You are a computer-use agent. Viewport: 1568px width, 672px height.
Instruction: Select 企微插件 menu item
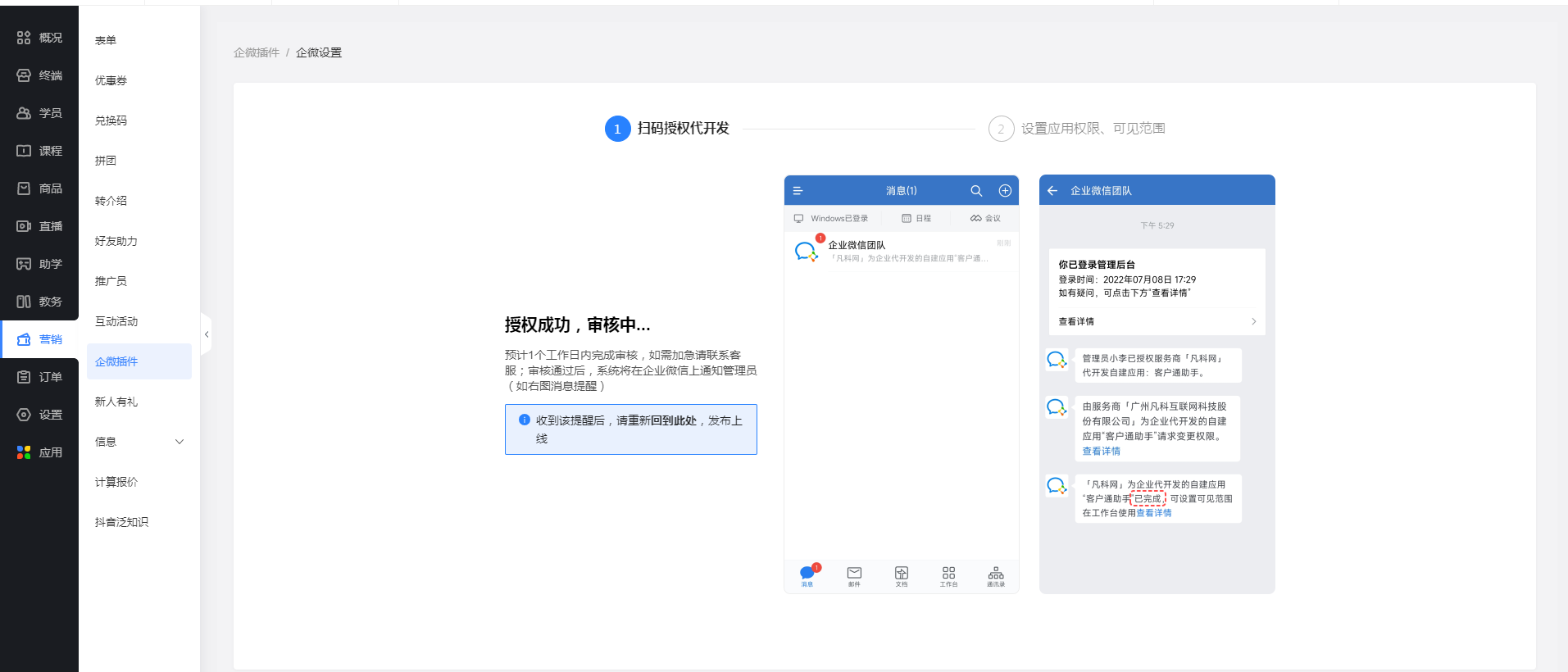tap(139, 361)
